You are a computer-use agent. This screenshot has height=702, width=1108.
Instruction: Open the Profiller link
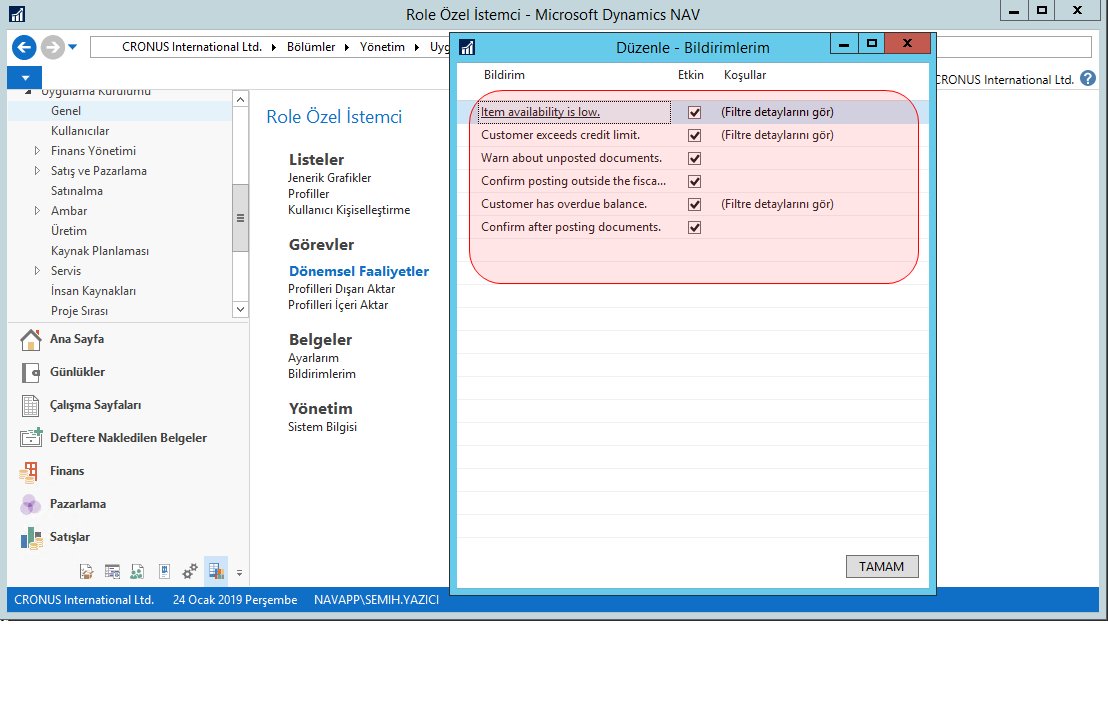pos(308,194)
